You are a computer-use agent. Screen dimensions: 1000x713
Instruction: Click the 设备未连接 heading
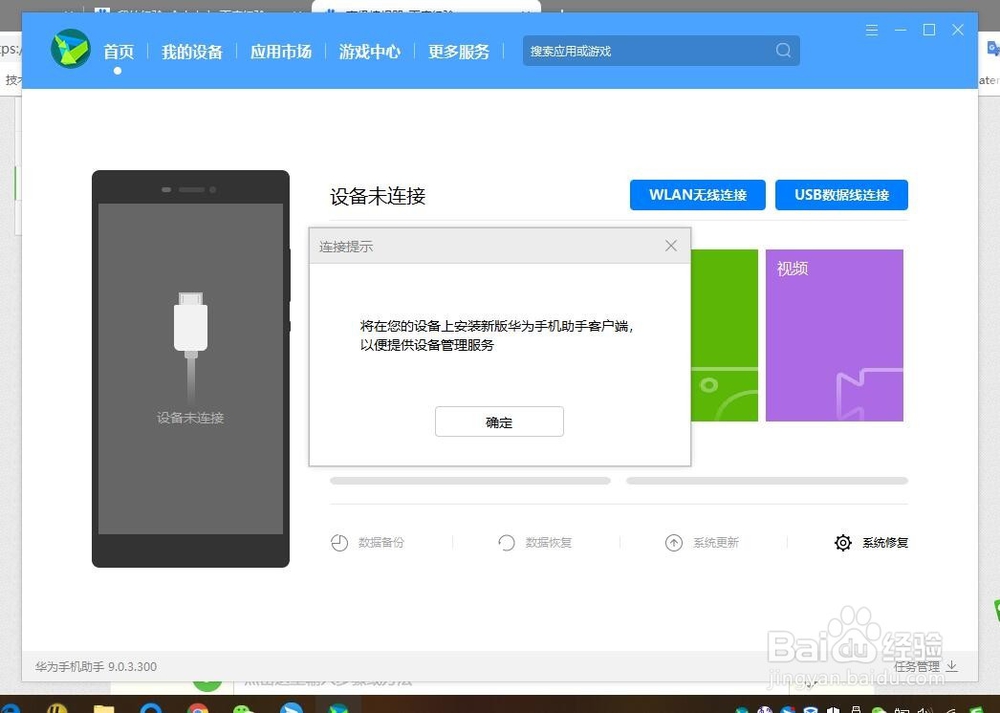point(378,196)
